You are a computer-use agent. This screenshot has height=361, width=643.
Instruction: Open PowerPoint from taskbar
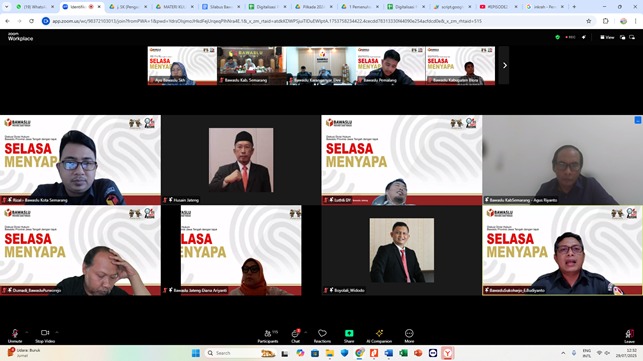(418, 353)
